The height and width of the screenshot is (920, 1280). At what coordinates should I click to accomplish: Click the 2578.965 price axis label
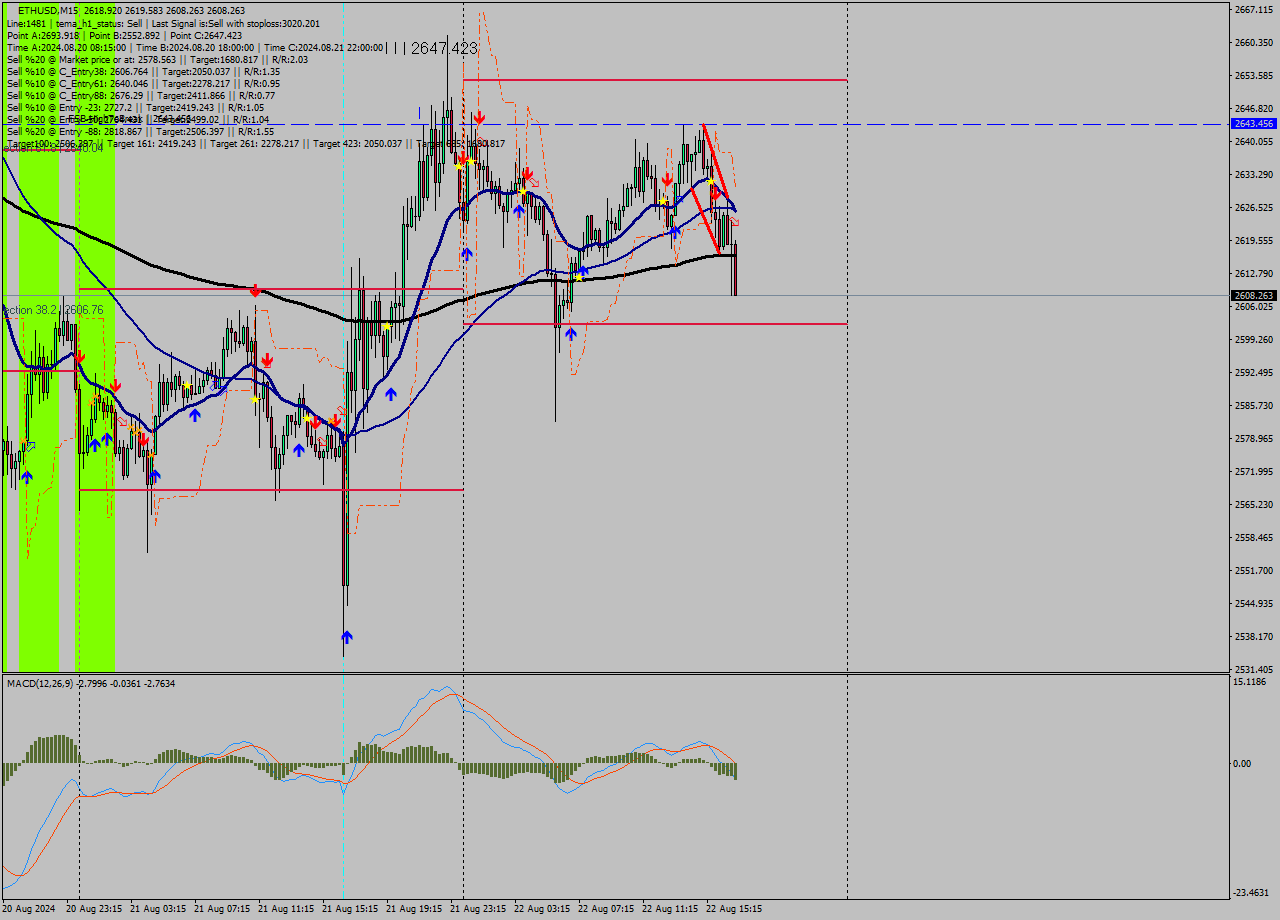click(x=1254, y=439)
